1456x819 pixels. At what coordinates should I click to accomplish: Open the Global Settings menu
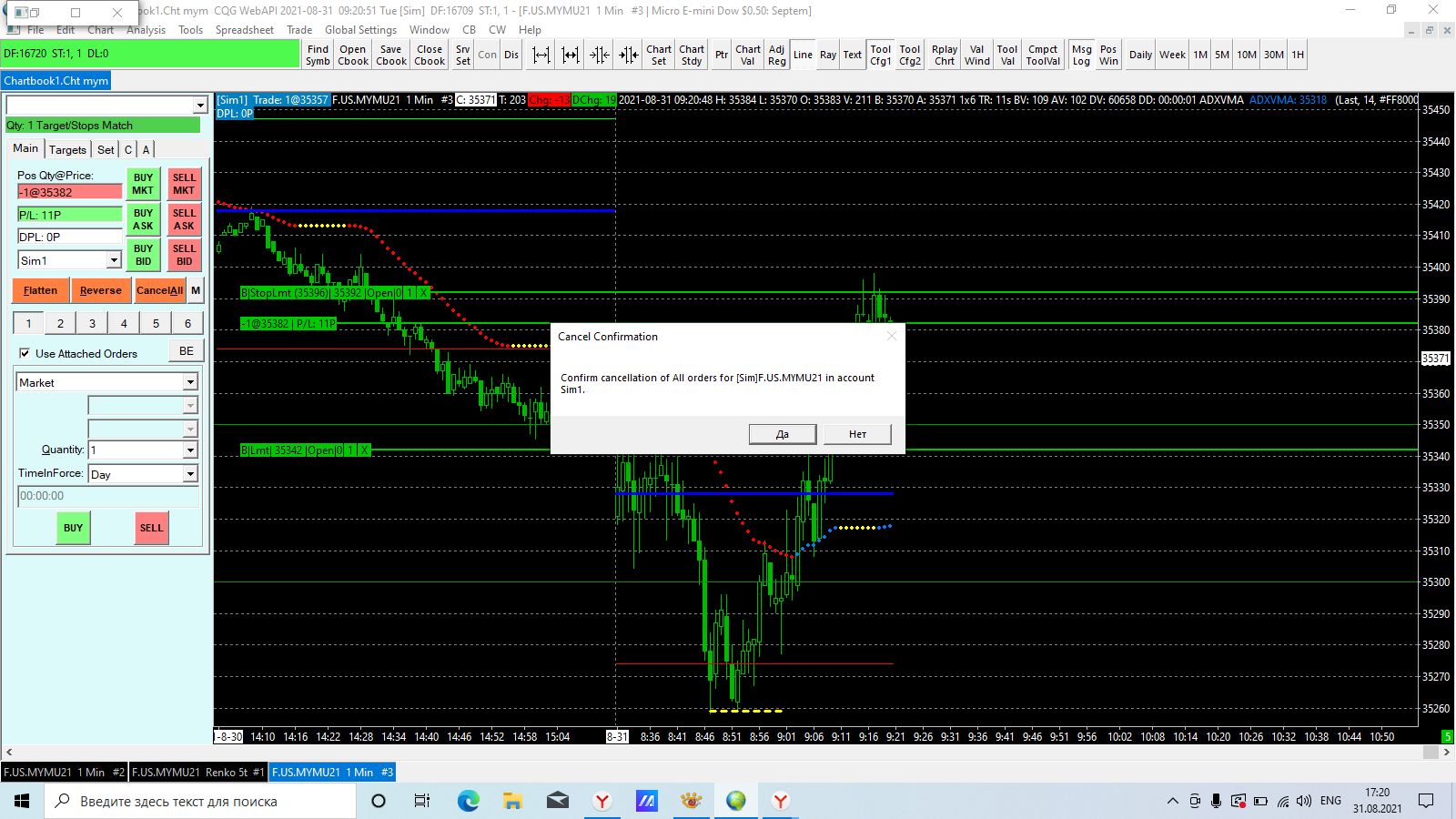(361, 30)
